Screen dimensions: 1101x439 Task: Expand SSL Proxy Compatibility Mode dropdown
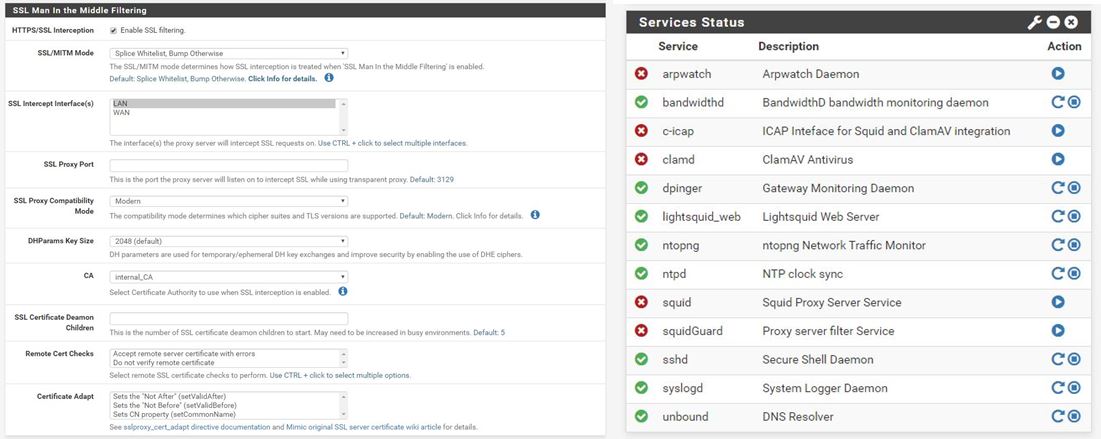point(228,201)
